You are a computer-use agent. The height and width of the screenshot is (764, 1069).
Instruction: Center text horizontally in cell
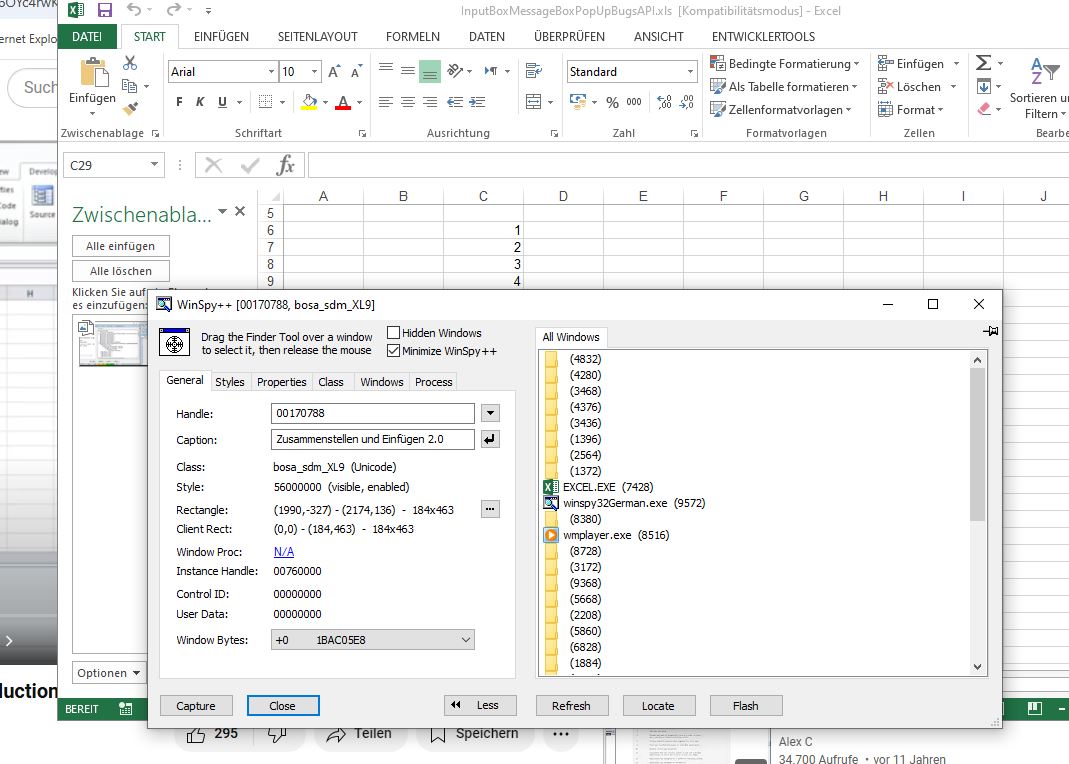pyautogui.click(x=408, y=102)
